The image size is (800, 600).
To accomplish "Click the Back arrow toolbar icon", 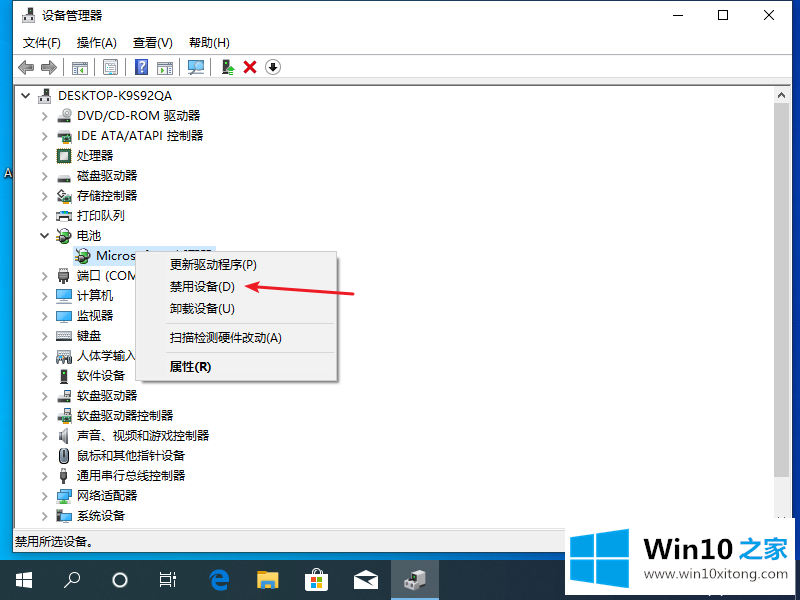I will tap(26, 67).
